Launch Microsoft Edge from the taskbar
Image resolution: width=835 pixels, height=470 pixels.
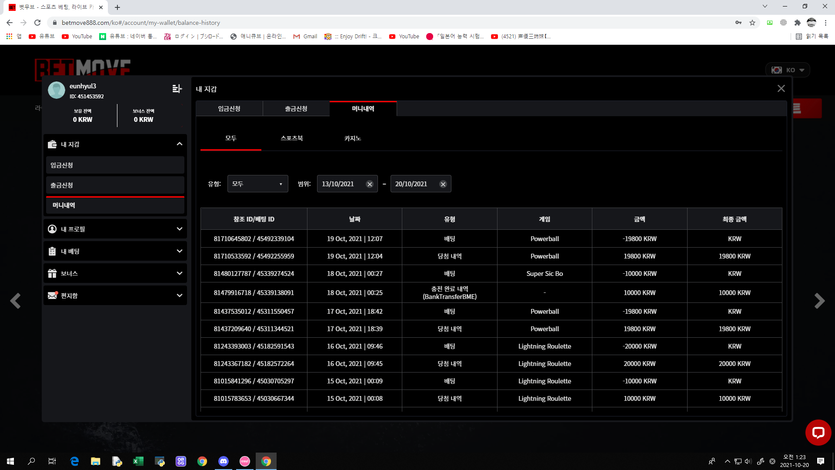pos(74,461)
